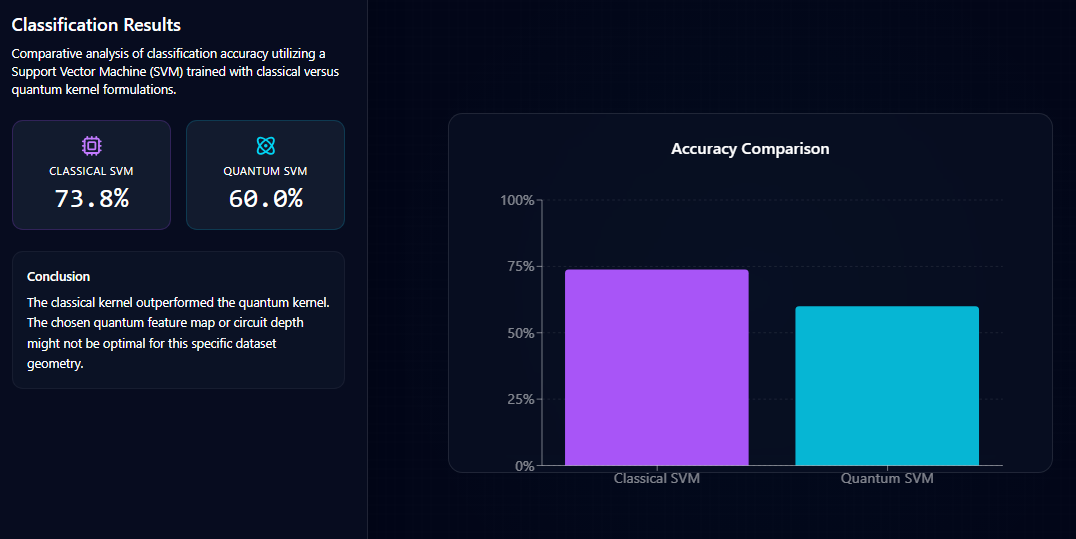Click the Accuracy Comparison chart title

coord(750,149)
